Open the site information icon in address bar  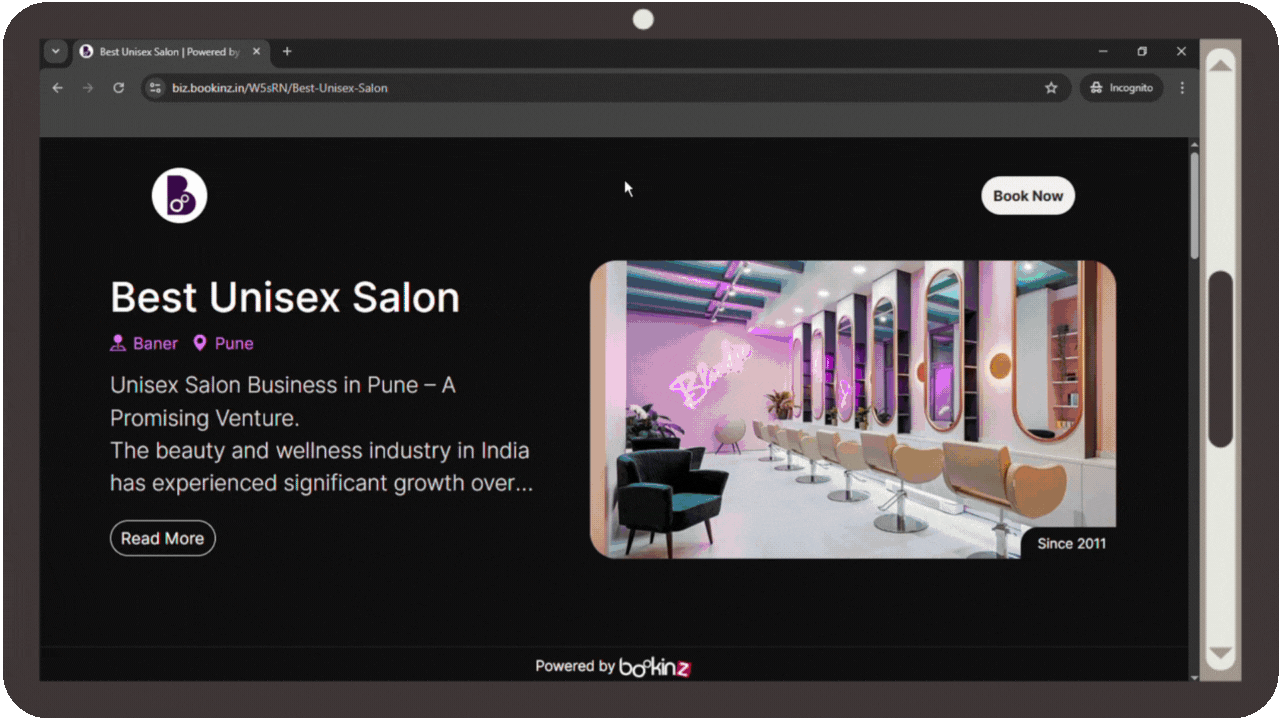pos(155,88)
